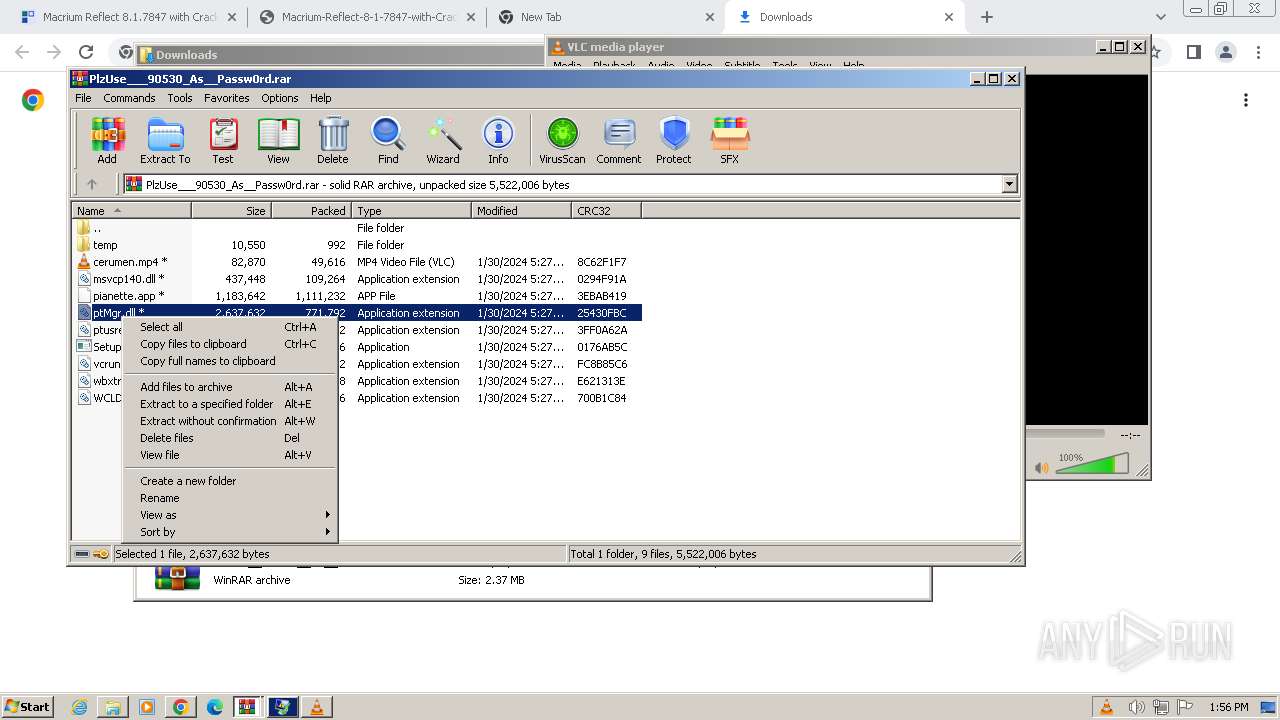Sort by the Name column header

click(x=131, y=210)
